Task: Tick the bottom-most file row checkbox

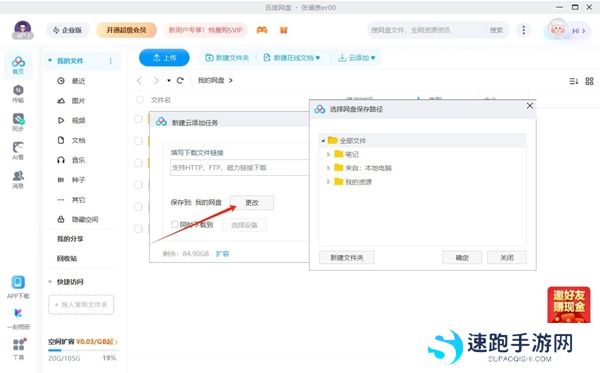Action: coord(138,229)
